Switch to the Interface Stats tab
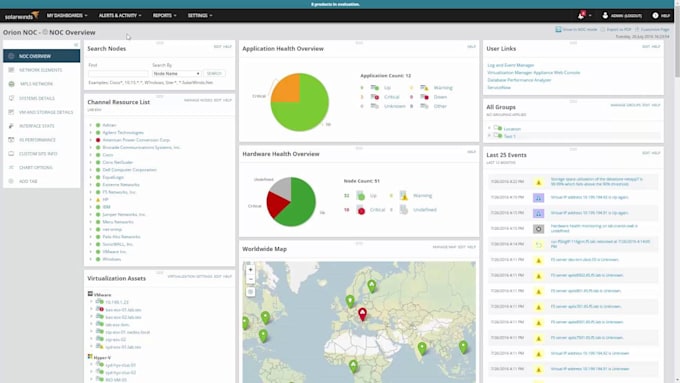680x383 pixels. pyautogui.click(x=42, y=126)
